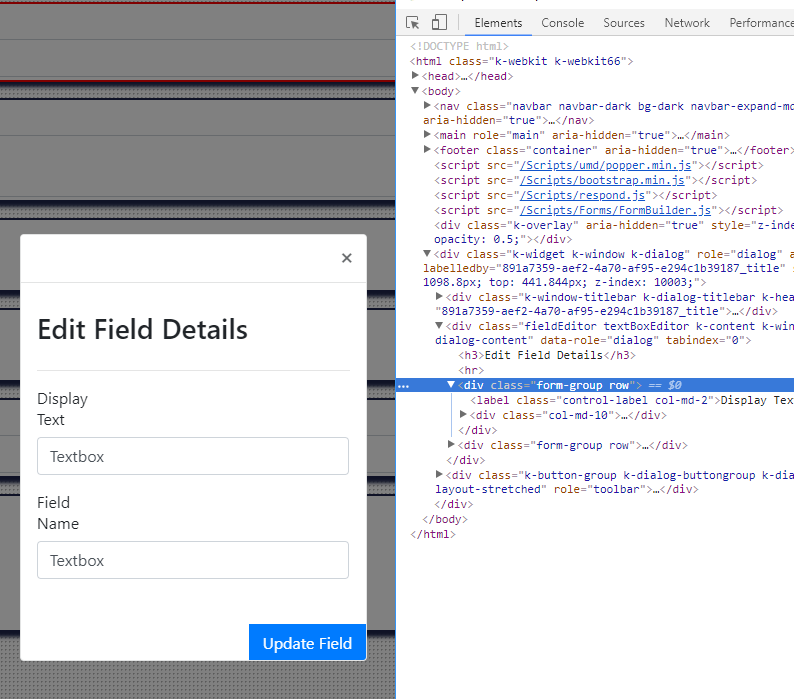Open the respond.js script link

coord(582,195)
